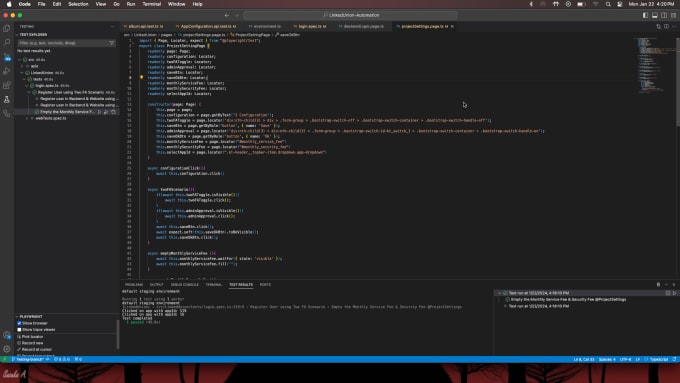The width and height of the screenshot is (680, 383).
Task: Open macOS Spotlight search icon
Action: (608, 4)
